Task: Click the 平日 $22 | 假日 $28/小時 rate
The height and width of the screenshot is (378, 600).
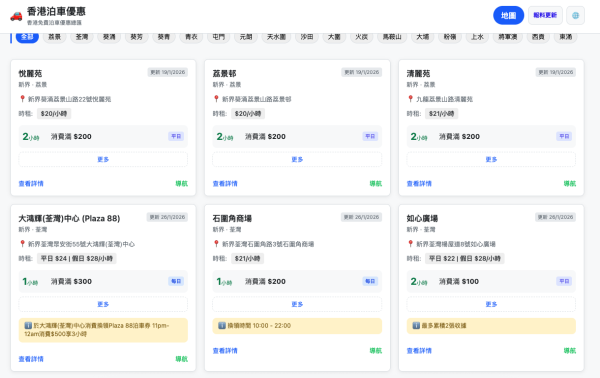Action: [x=465, y=259]
